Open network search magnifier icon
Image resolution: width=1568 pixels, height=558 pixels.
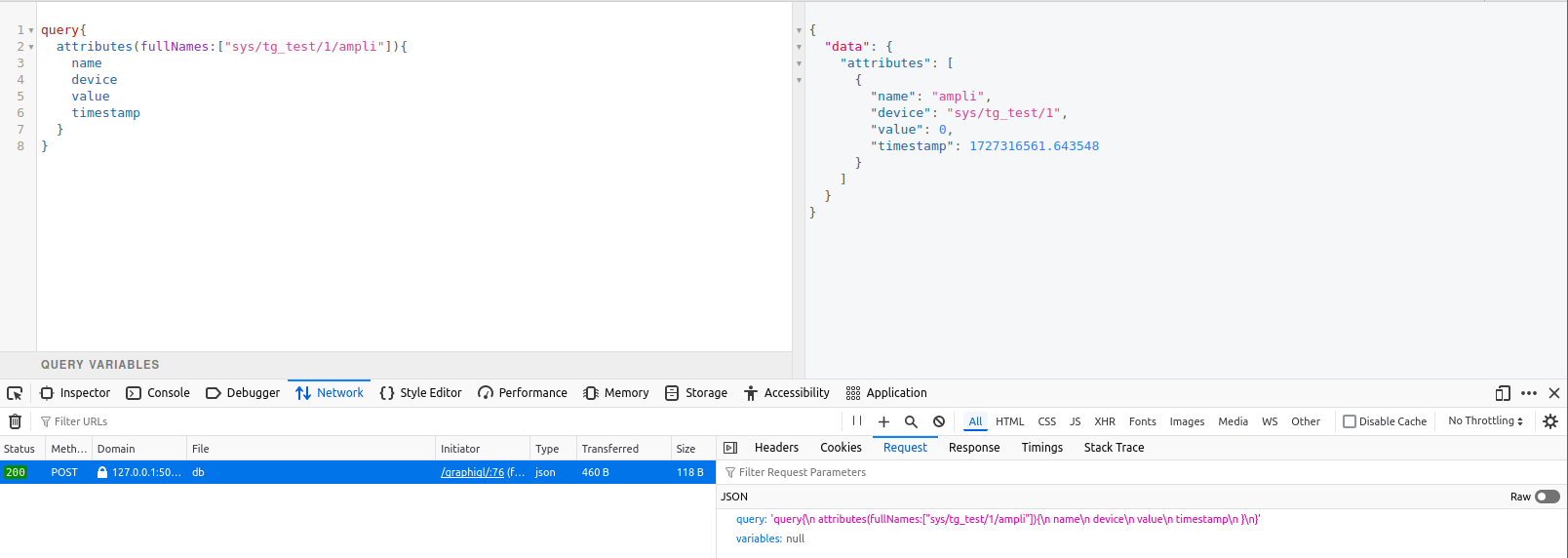click(911, 421)
